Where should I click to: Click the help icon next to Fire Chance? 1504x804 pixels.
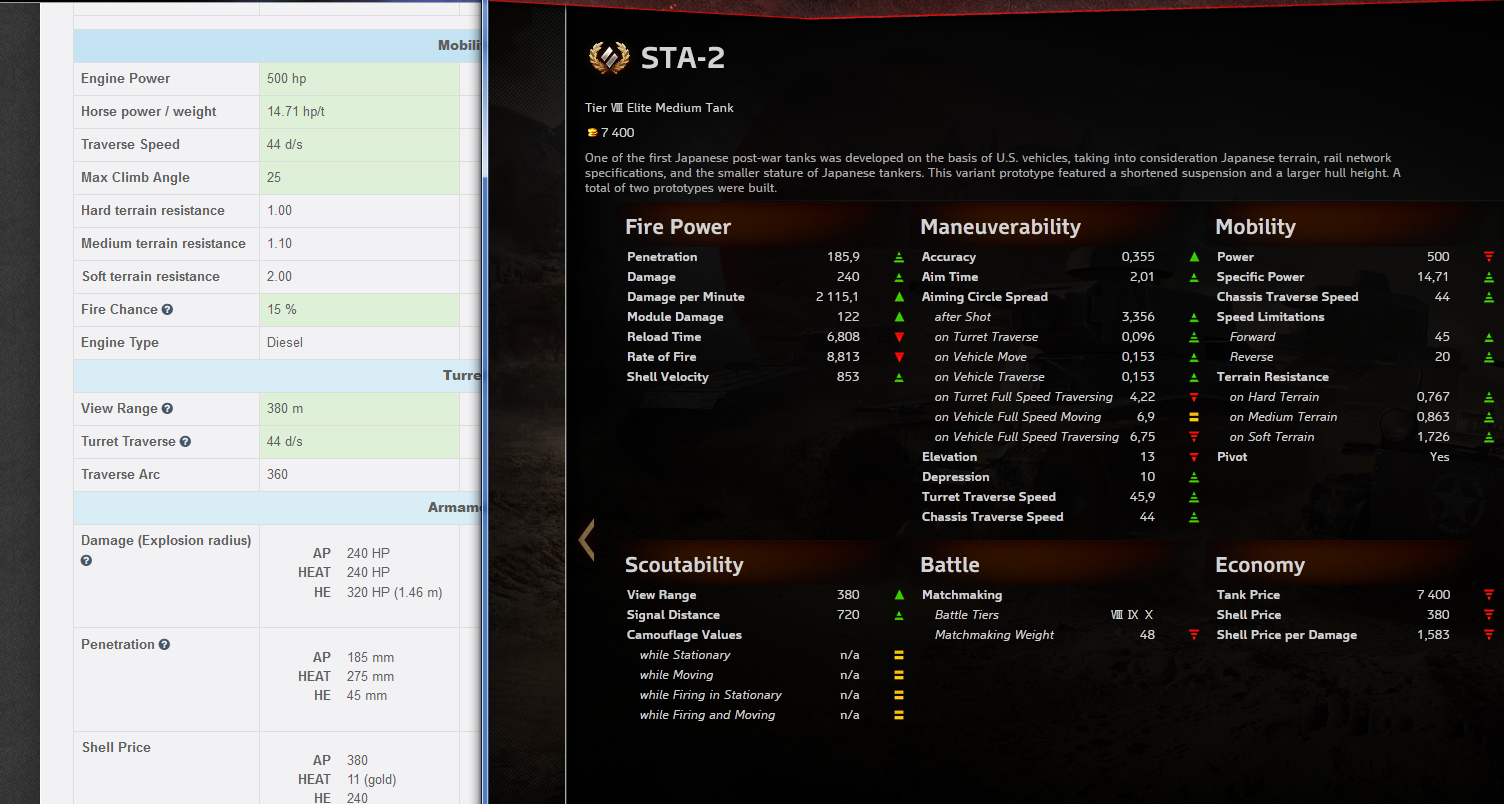pyautogui.click(x=167, y=310)
